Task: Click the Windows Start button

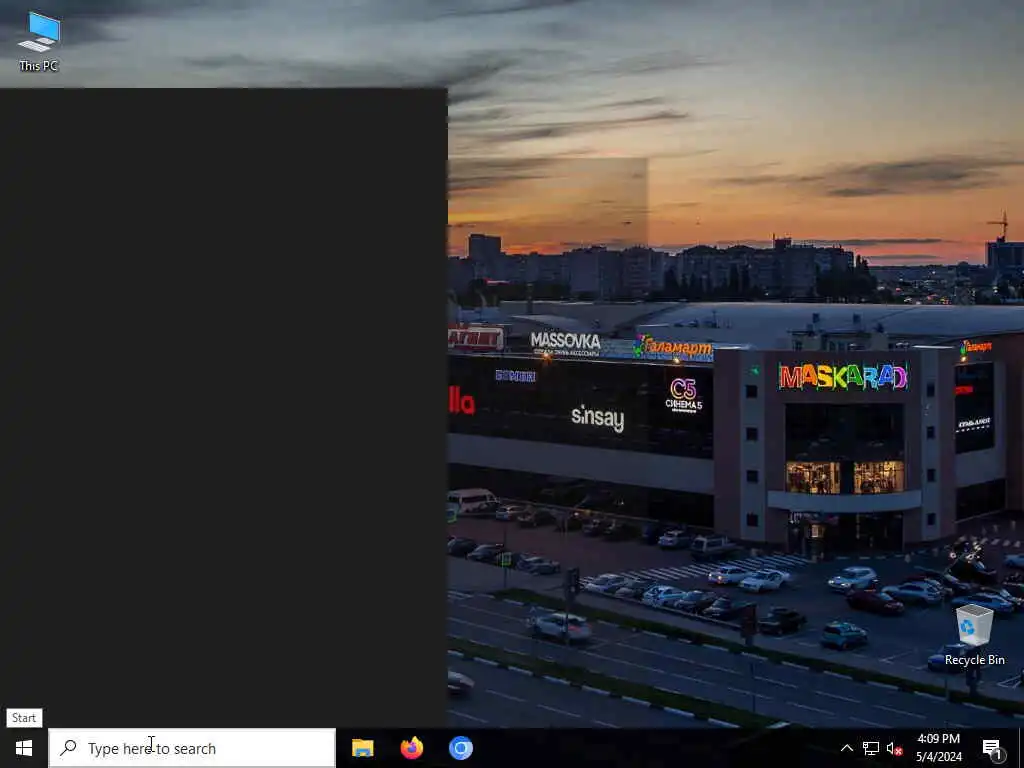Action: 24,748
